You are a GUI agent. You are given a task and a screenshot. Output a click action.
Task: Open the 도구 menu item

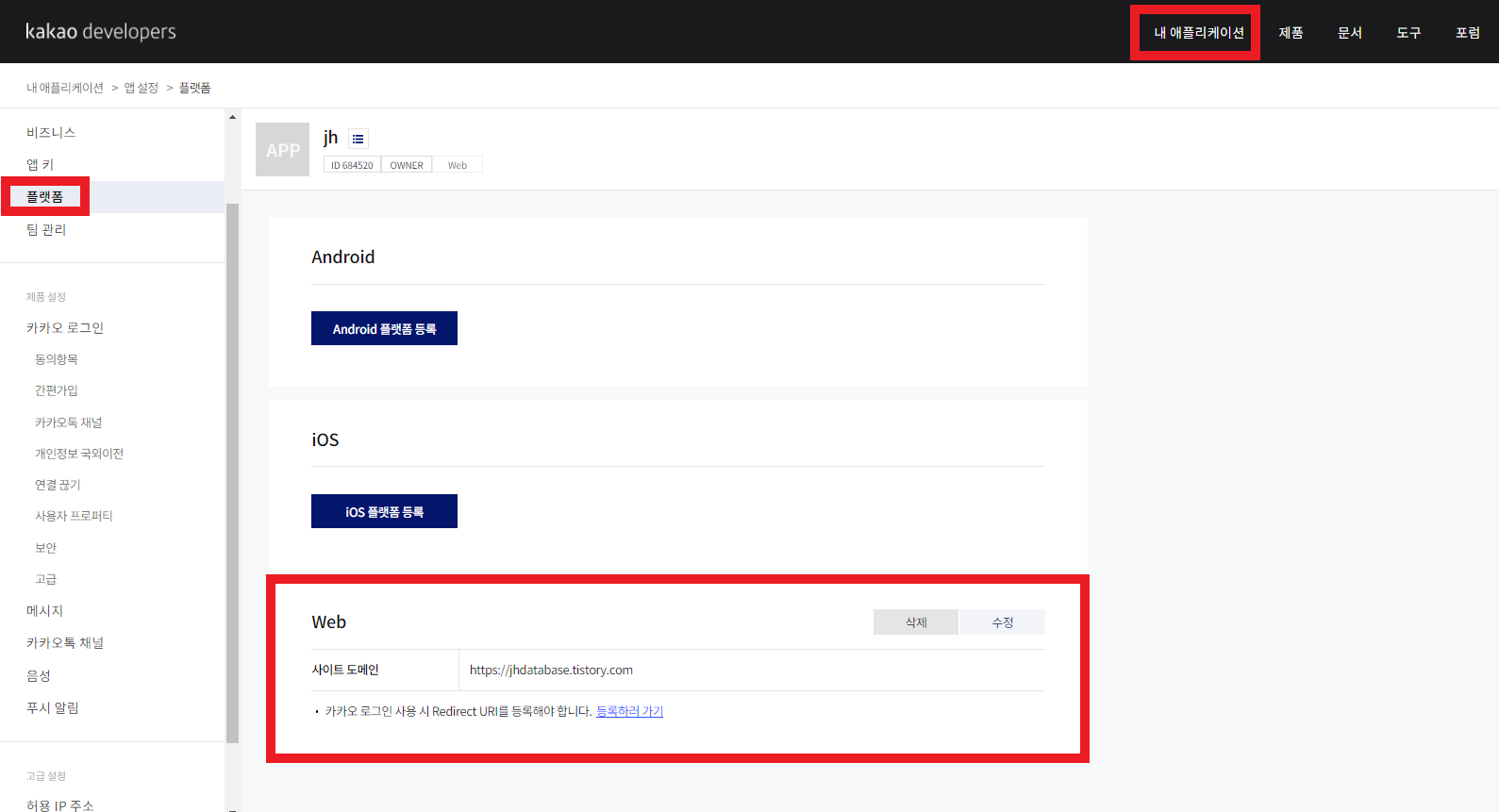pyautogui.click(x=1408, y=32)
